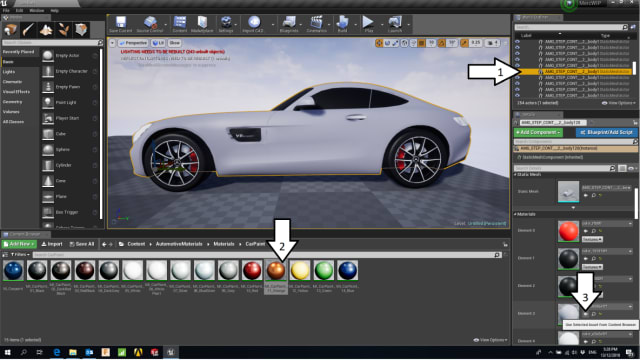This screenshot has height=360, width=640.
Task: Open Settings in the main toolbar
Action: [x=226, y=24]
